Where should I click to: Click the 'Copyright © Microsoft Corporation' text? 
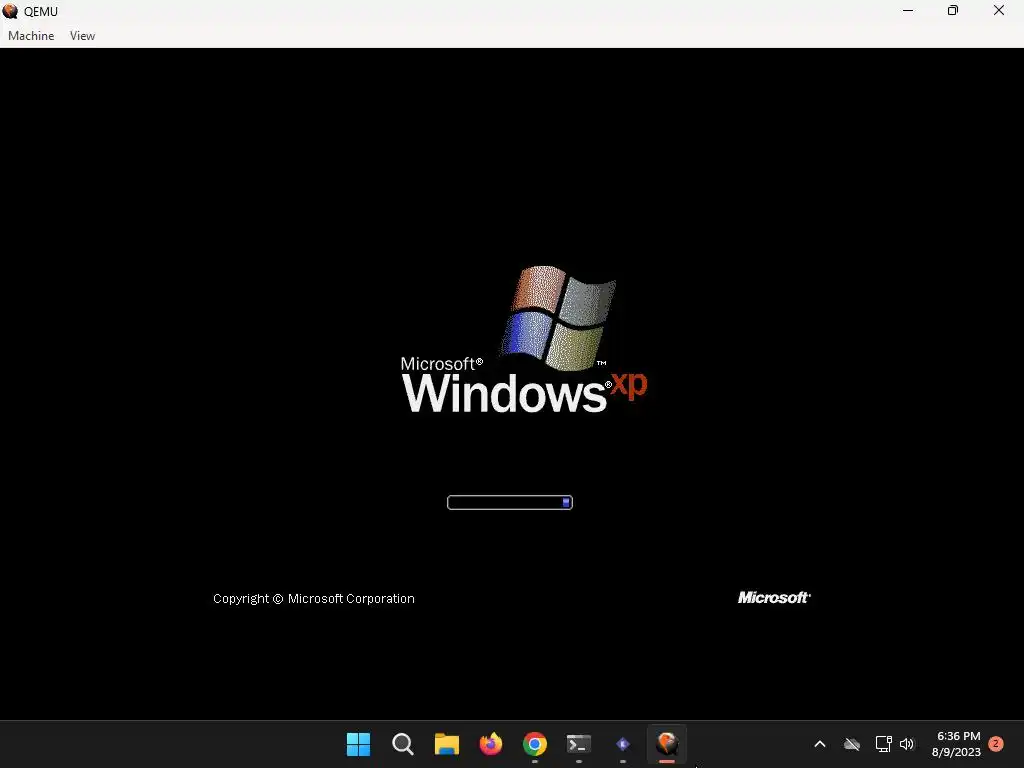(313, 599)
